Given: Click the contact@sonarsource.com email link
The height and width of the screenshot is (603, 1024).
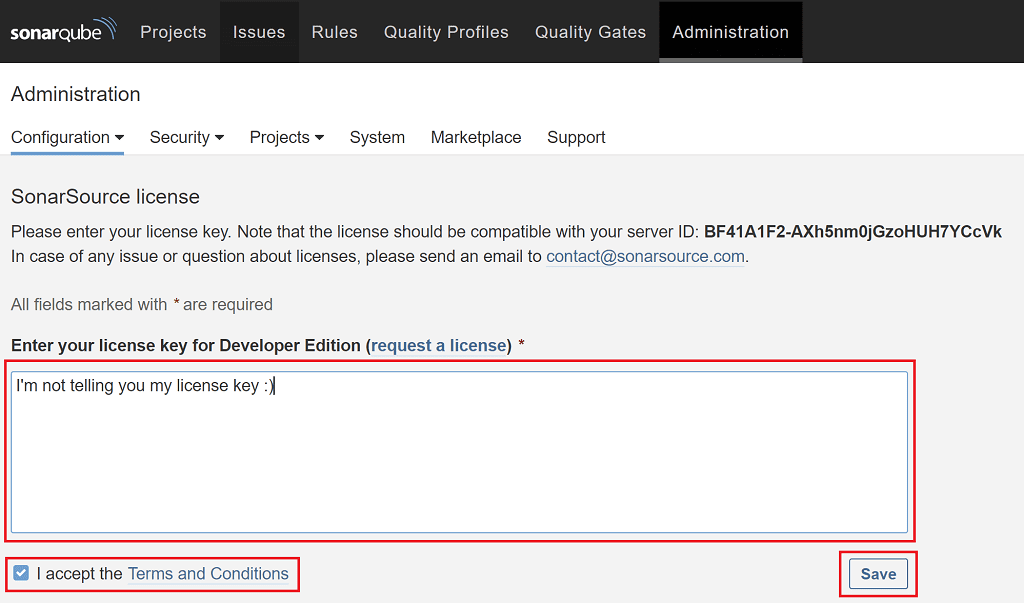Looking at the screenshot, I should click(x=645, y=256).
